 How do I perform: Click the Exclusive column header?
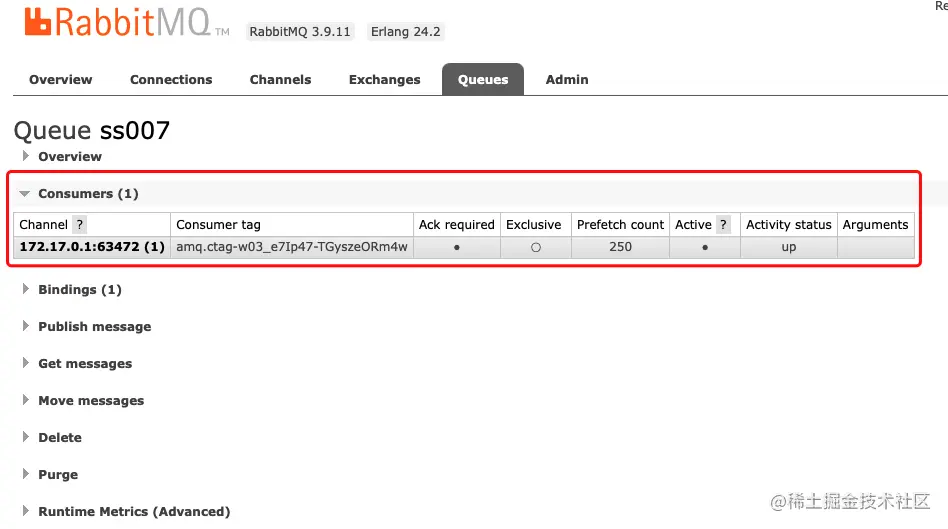point(533,225)
